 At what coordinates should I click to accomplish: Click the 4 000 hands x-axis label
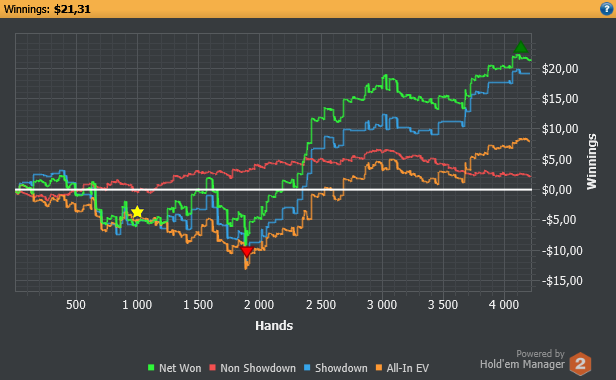(x=504, y=305)
